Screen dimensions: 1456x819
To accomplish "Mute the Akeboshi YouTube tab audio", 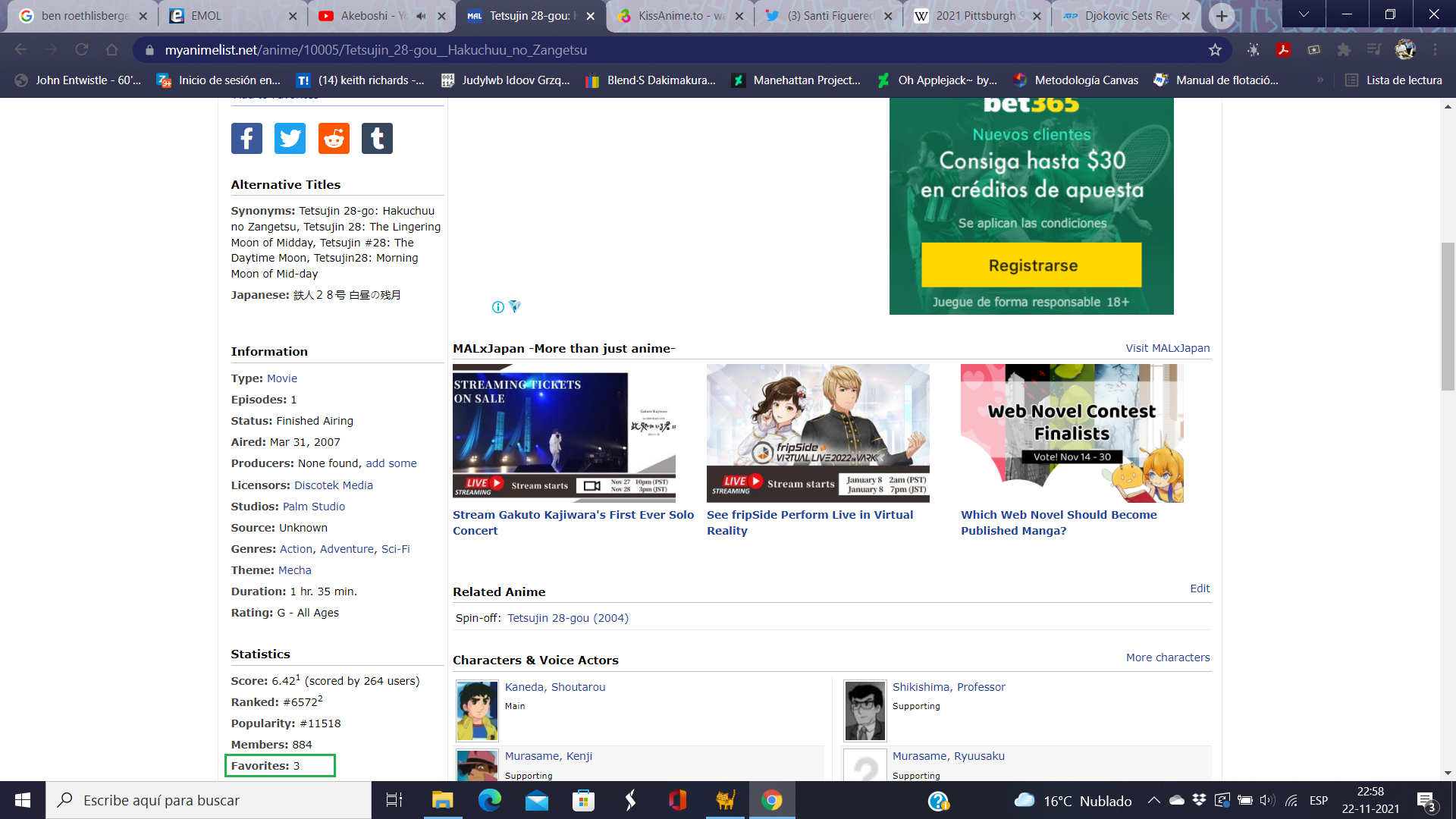I will click(x=421, y=16).
